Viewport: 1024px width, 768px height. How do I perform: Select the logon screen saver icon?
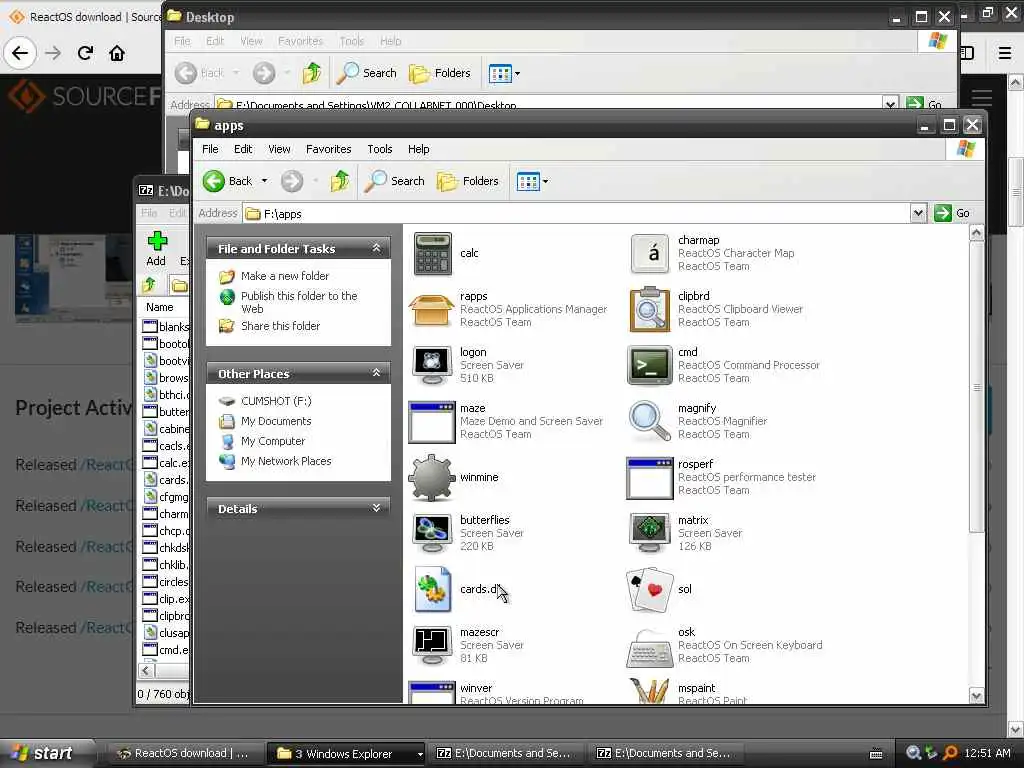432,366
